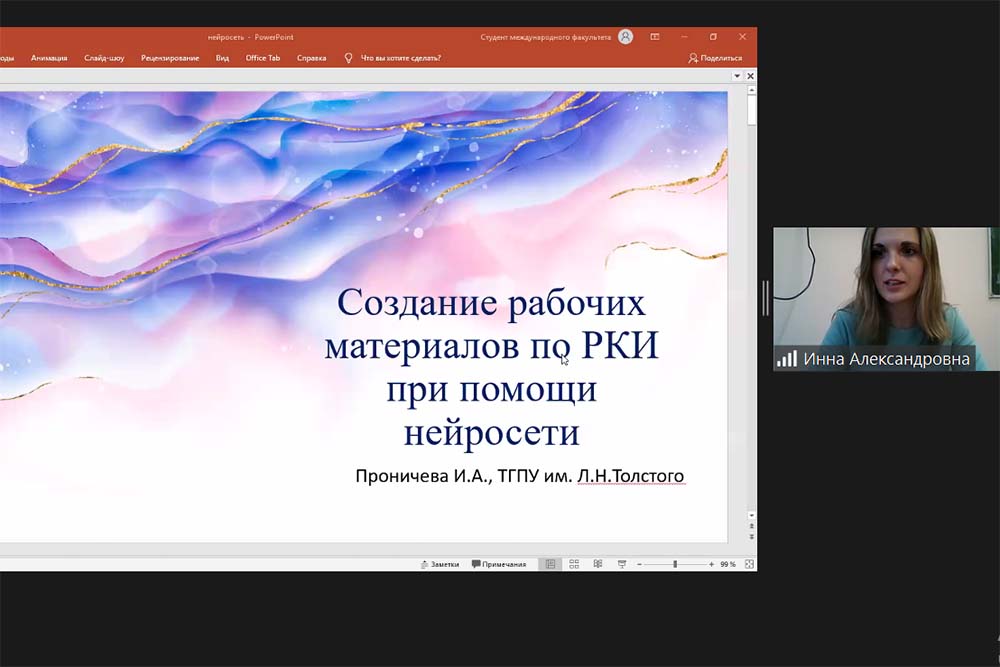Toggle the Заметки notes pane
Screen dimensions: 1000x667
point(440,564)
